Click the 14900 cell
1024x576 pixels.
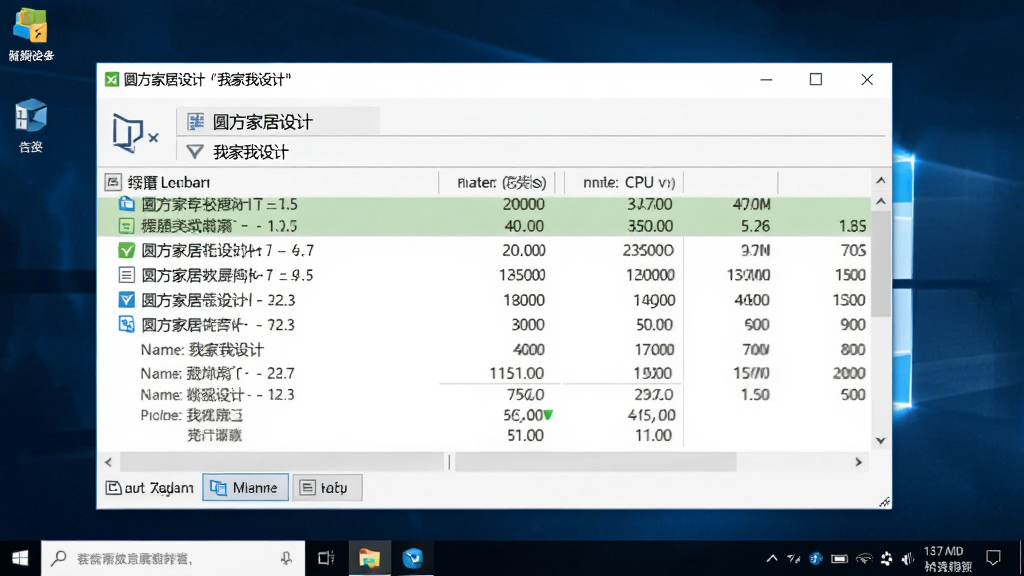tap(654, 300)
